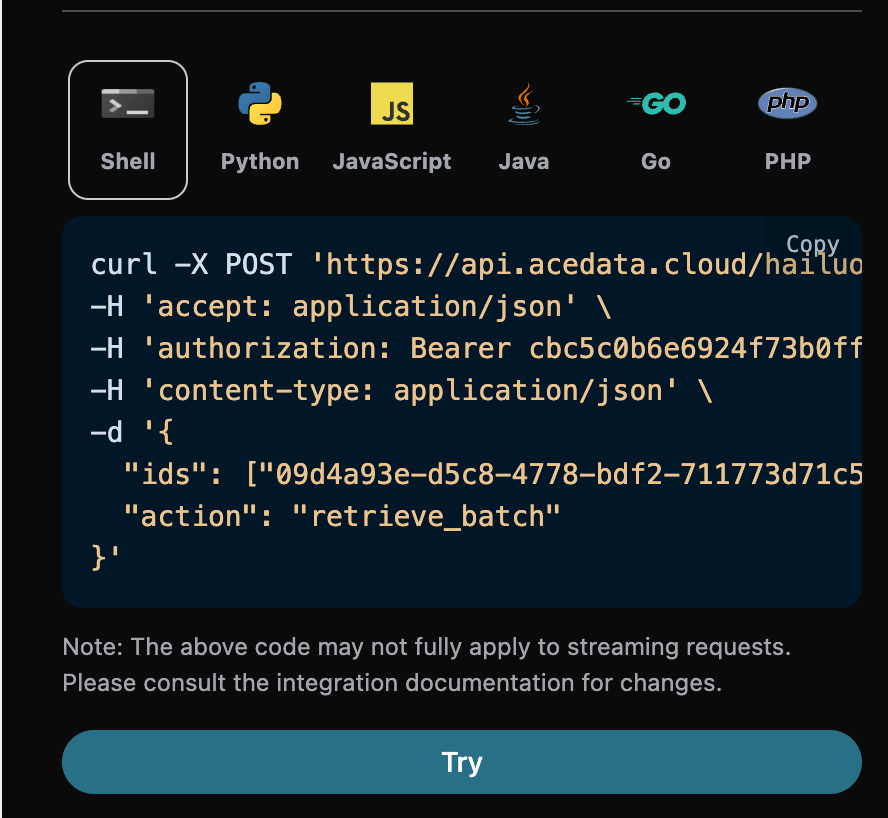The height and width of the screenshot is (818, 888).
Task: Select the PHP tab label
Action: pos(787,161)
